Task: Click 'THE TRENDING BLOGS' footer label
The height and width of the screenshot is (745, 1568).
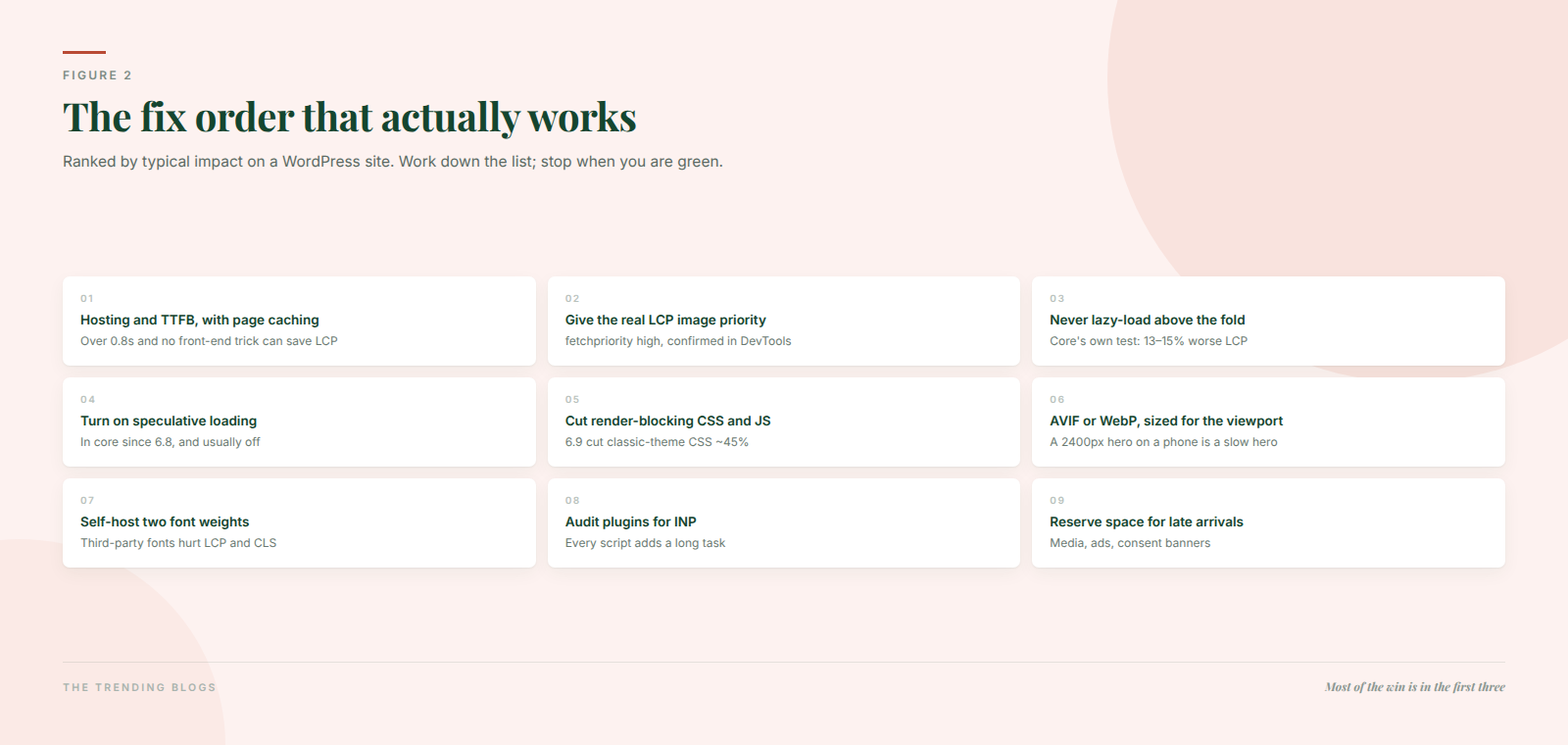Action: click(139, 687)
